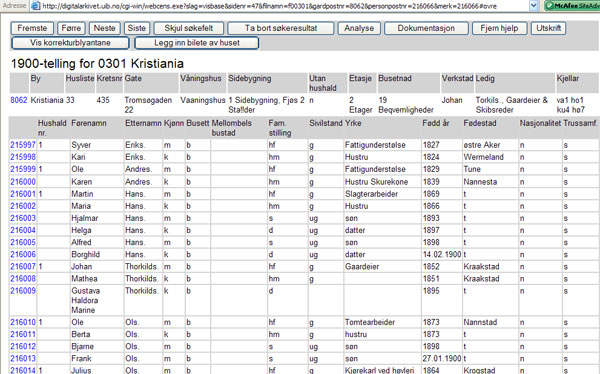600x374 pixels.
Task: Click the Førre button
Action: click(x=71, y=28)
